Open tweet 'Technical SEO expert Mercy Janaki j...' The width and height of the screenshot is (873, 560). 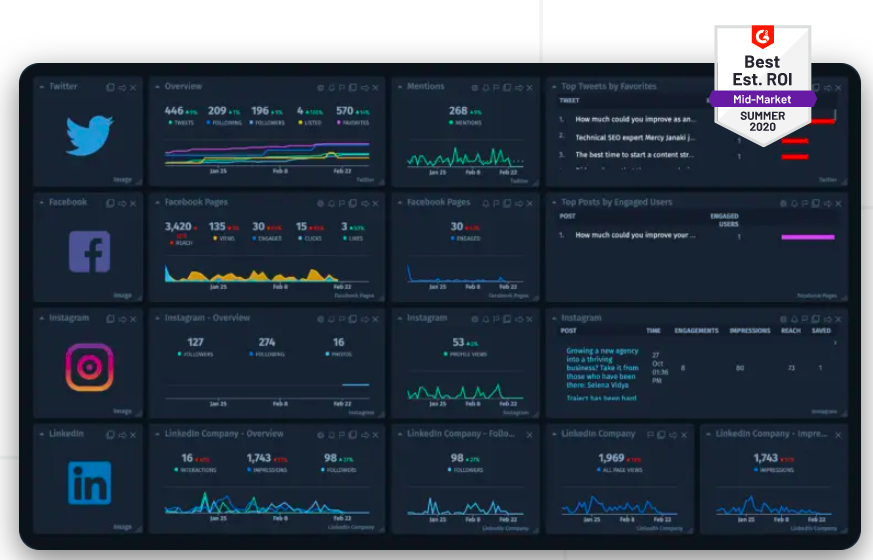(x=635, y=137)
